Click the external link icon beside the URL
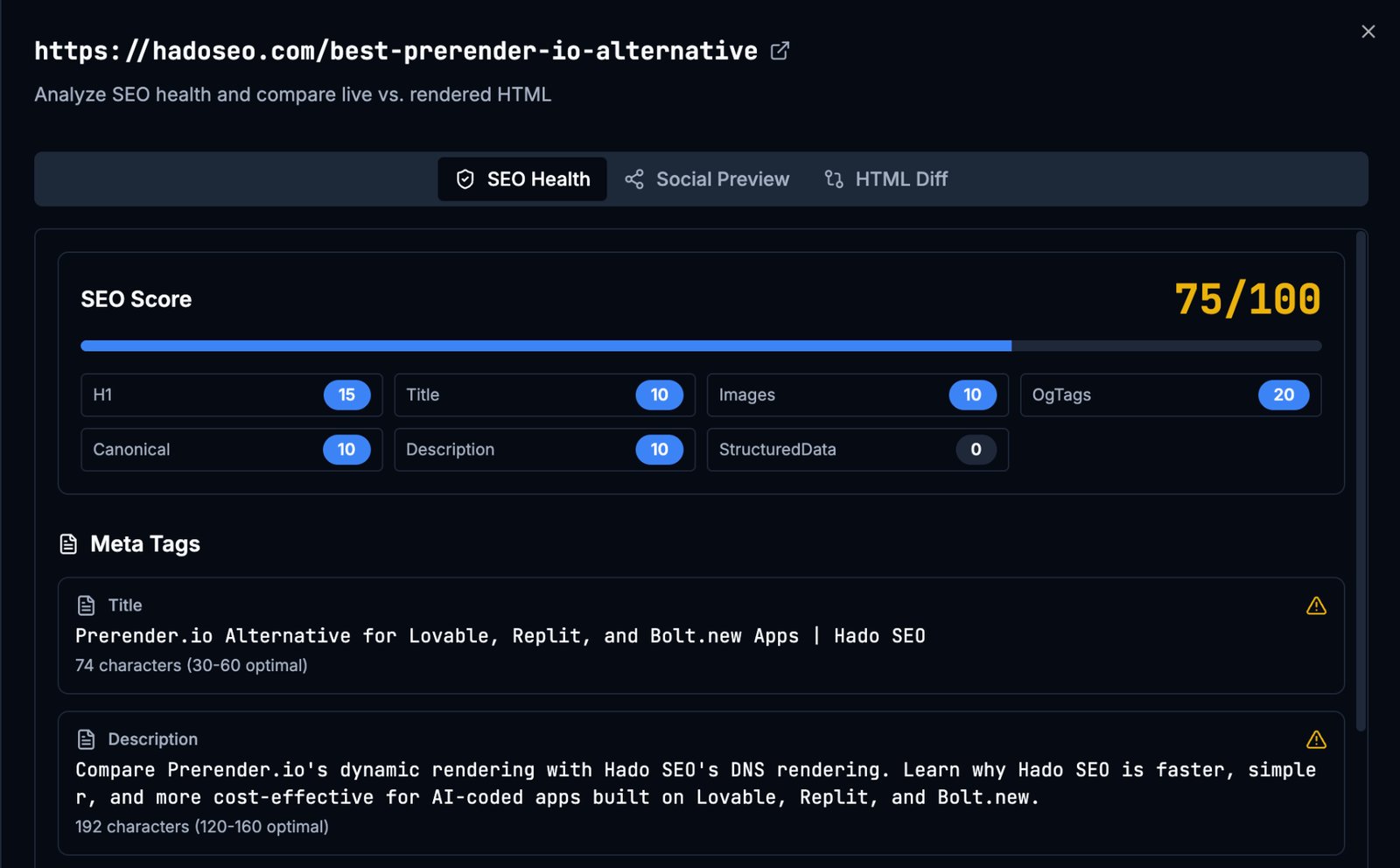This screenshot has height=868, width=1400. (x=779, y=51)
